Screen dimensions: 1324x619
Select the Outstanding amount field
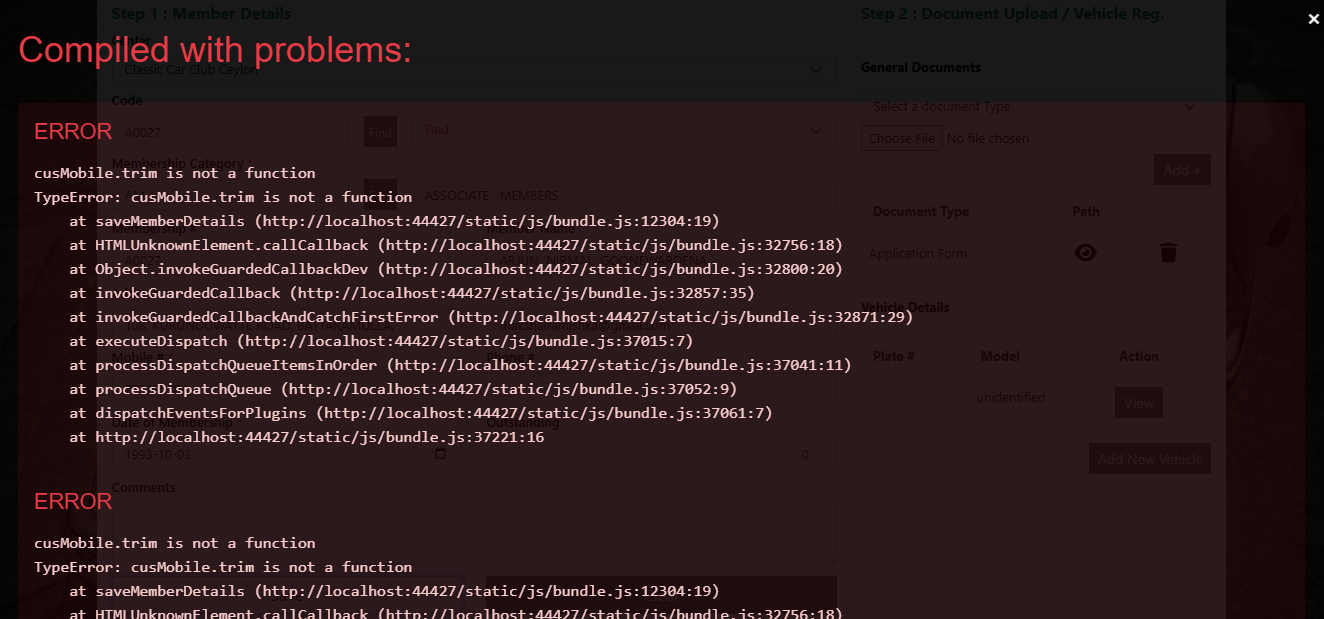[x=660, y=454]
